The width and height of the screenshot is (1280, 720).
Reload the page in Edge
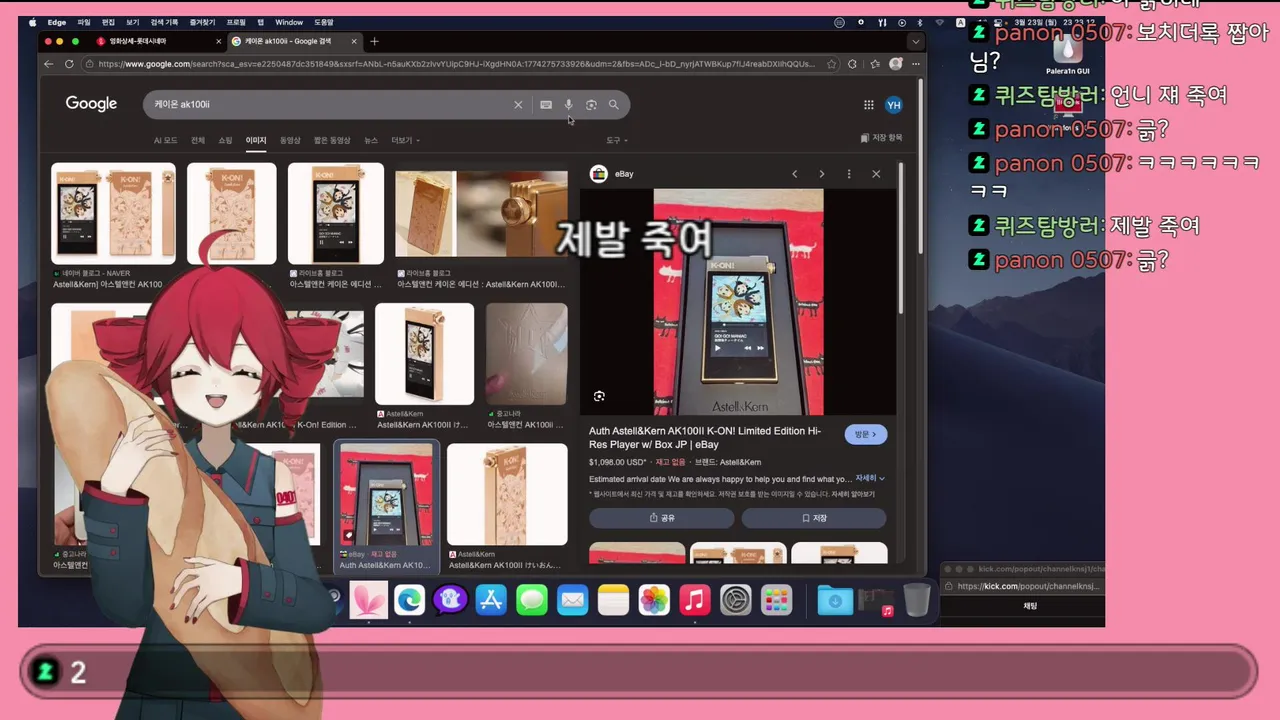(69, 64)
